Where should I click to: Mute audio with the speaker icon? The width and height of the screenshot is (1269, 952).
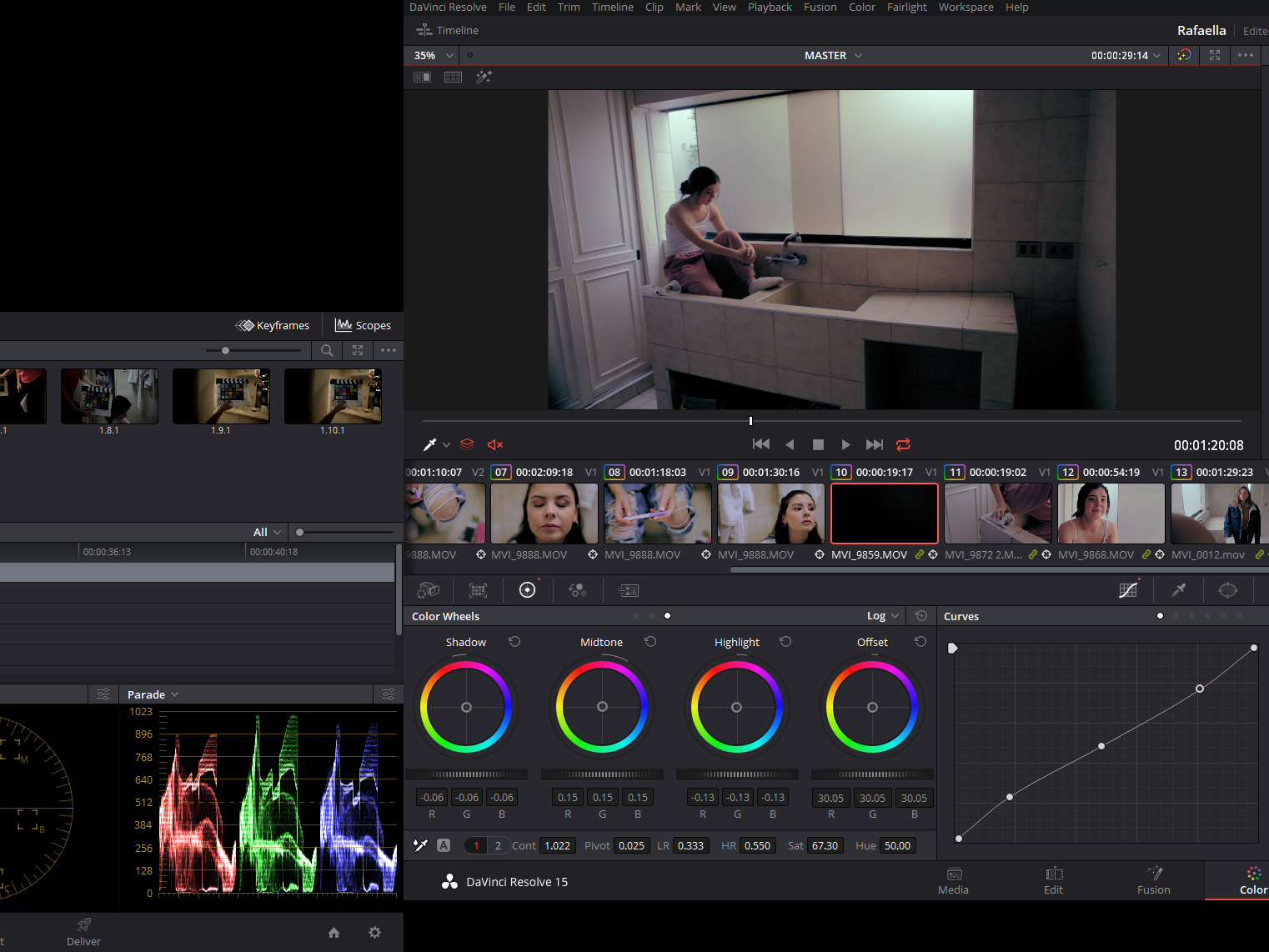495,444
